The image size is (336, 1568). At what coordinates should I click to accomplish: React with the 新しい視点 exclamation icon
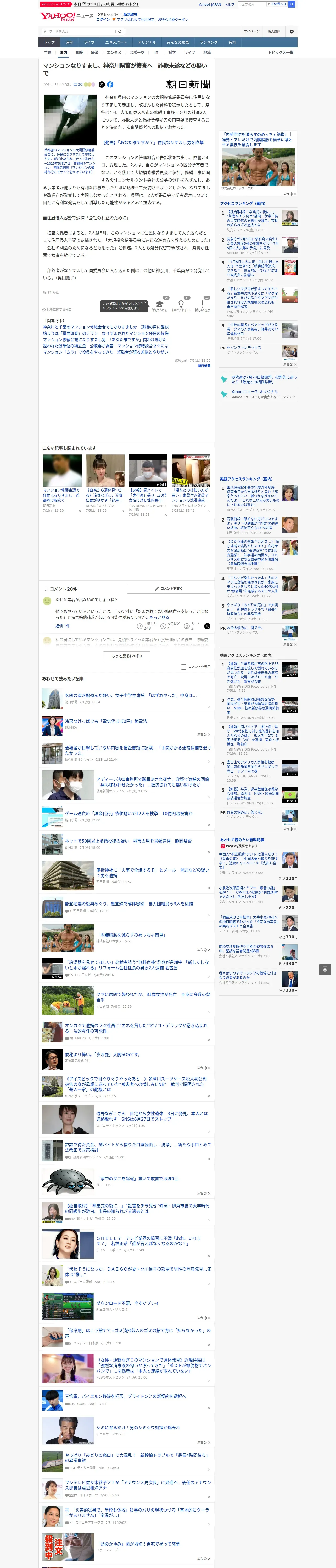pos(203,304)
